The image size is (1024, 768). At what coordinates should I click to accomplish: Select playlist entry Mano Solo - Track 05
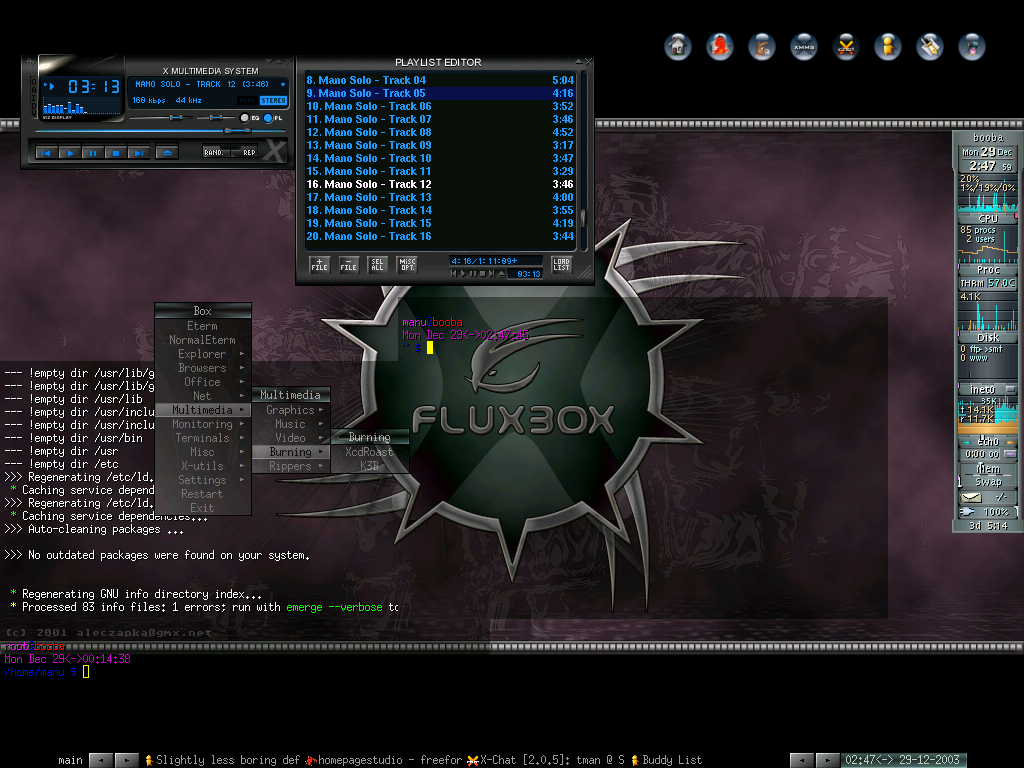click(440, 93)
